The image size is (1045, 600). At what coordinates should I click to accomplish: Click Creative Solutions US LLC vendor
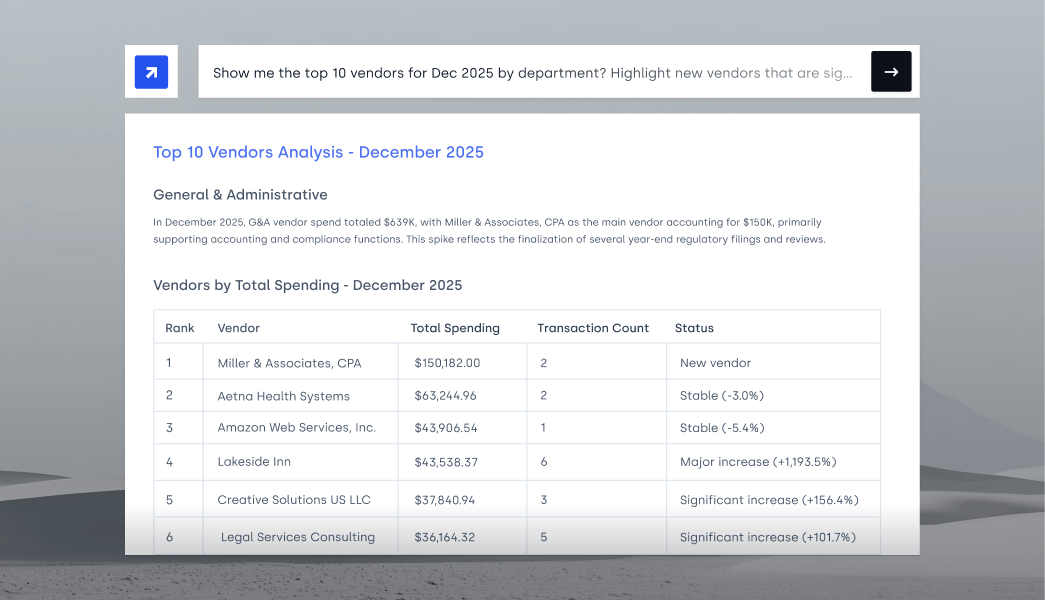(294, 500)
